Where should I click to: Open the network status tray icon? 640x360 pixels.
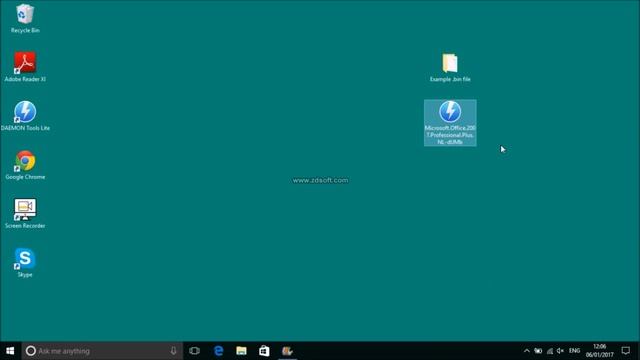(x=550, y=351)
